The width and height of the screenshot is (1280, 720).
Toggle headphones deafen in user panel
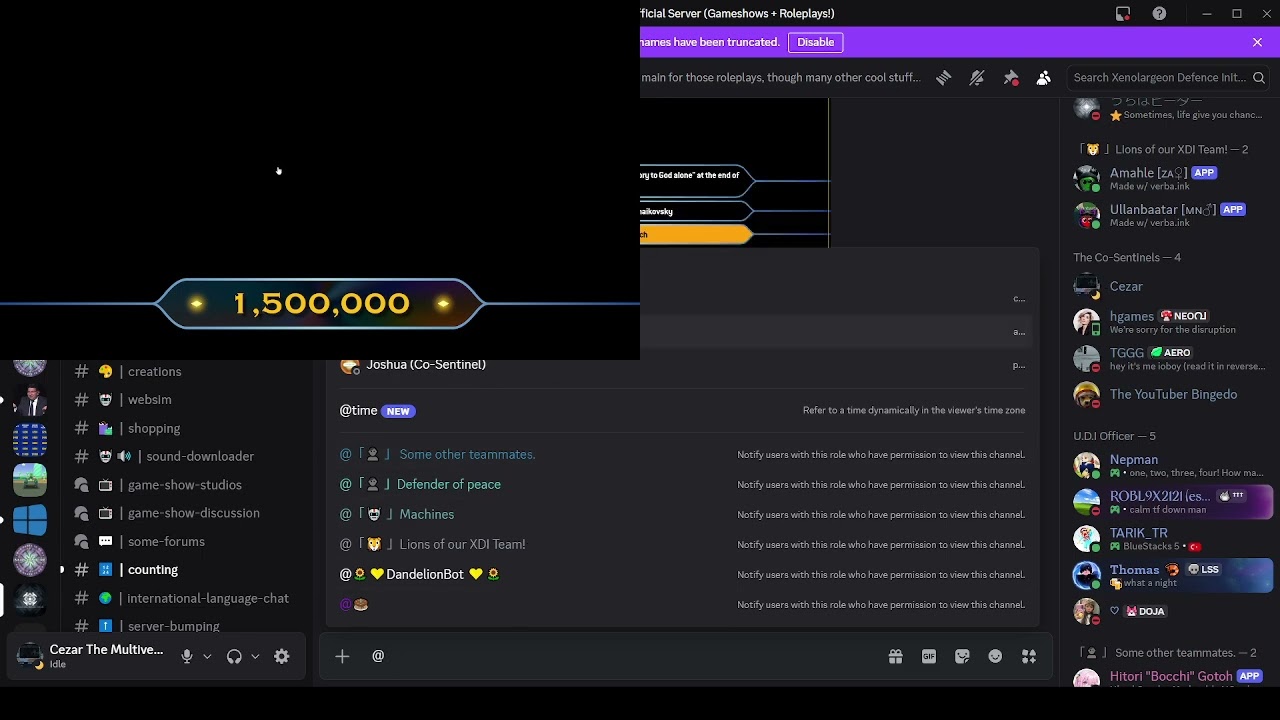pos(234,657)
